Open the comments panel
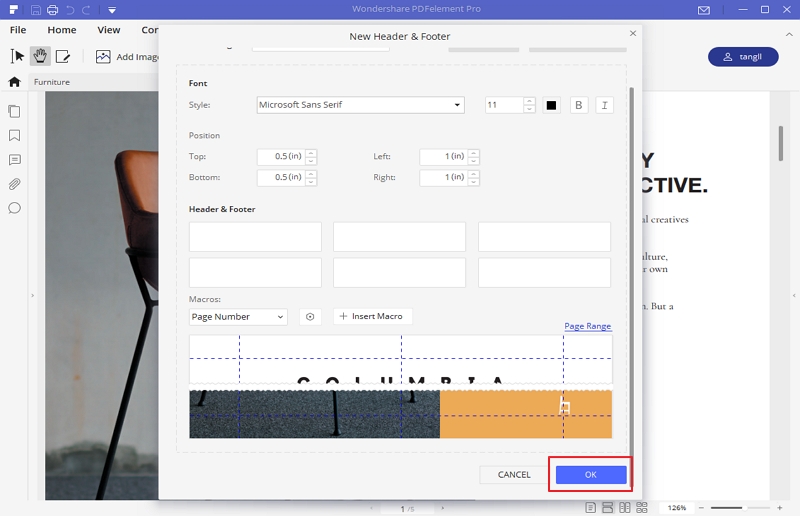Viewport: 800px width, 516px height. [14, 160]
